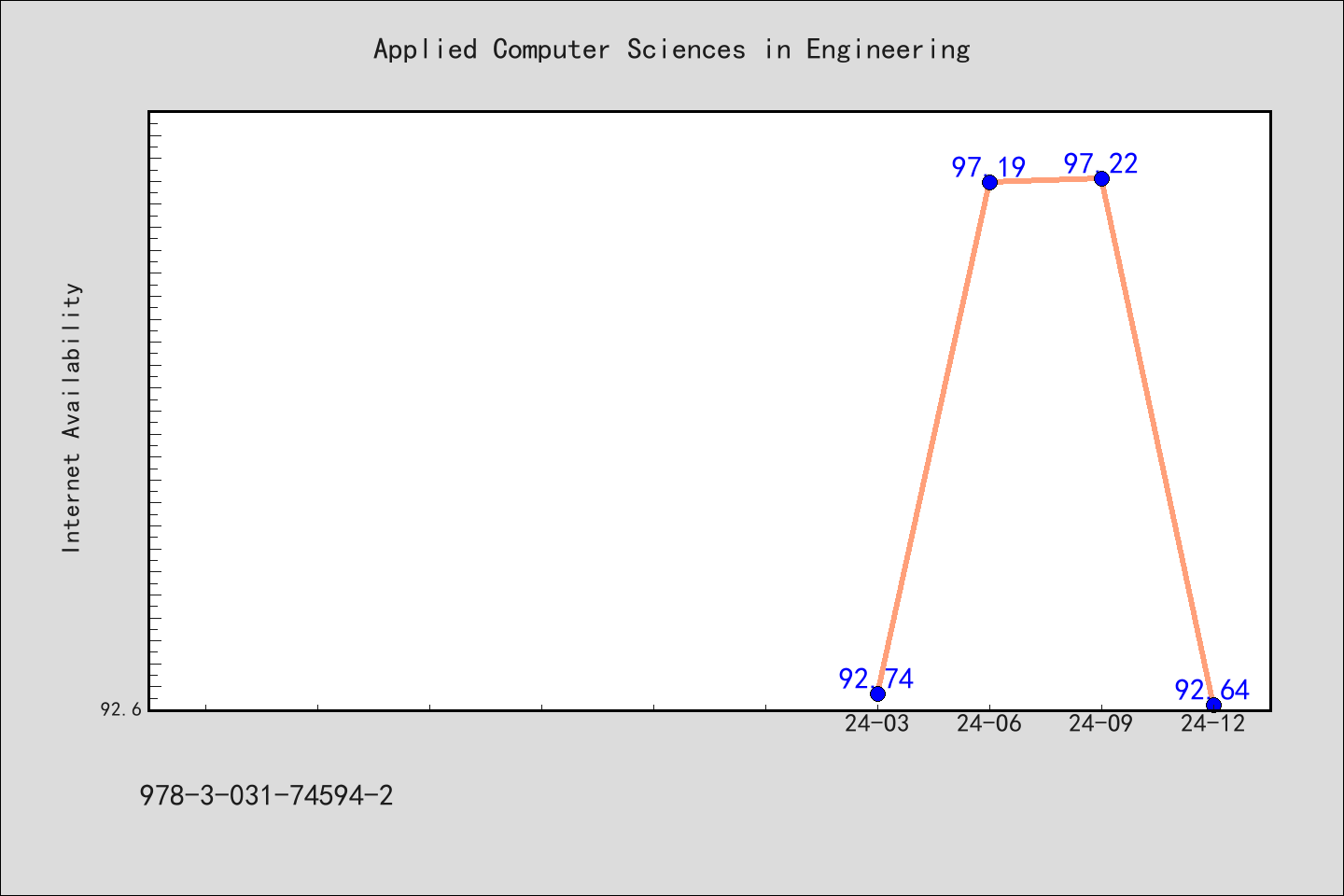This screenshot has width=1344, height=896.
Task: Click the 92.74 data point marker
Action: point(877,693)
